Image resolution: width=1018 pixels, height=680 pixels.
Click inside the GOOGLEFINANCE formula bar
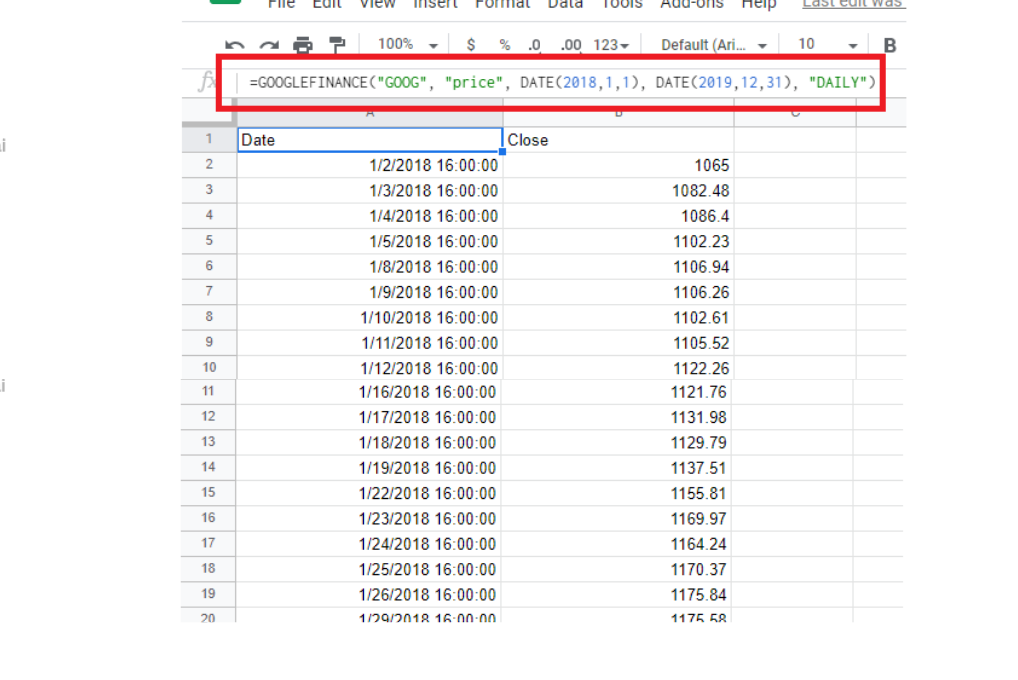click(562, 82)
